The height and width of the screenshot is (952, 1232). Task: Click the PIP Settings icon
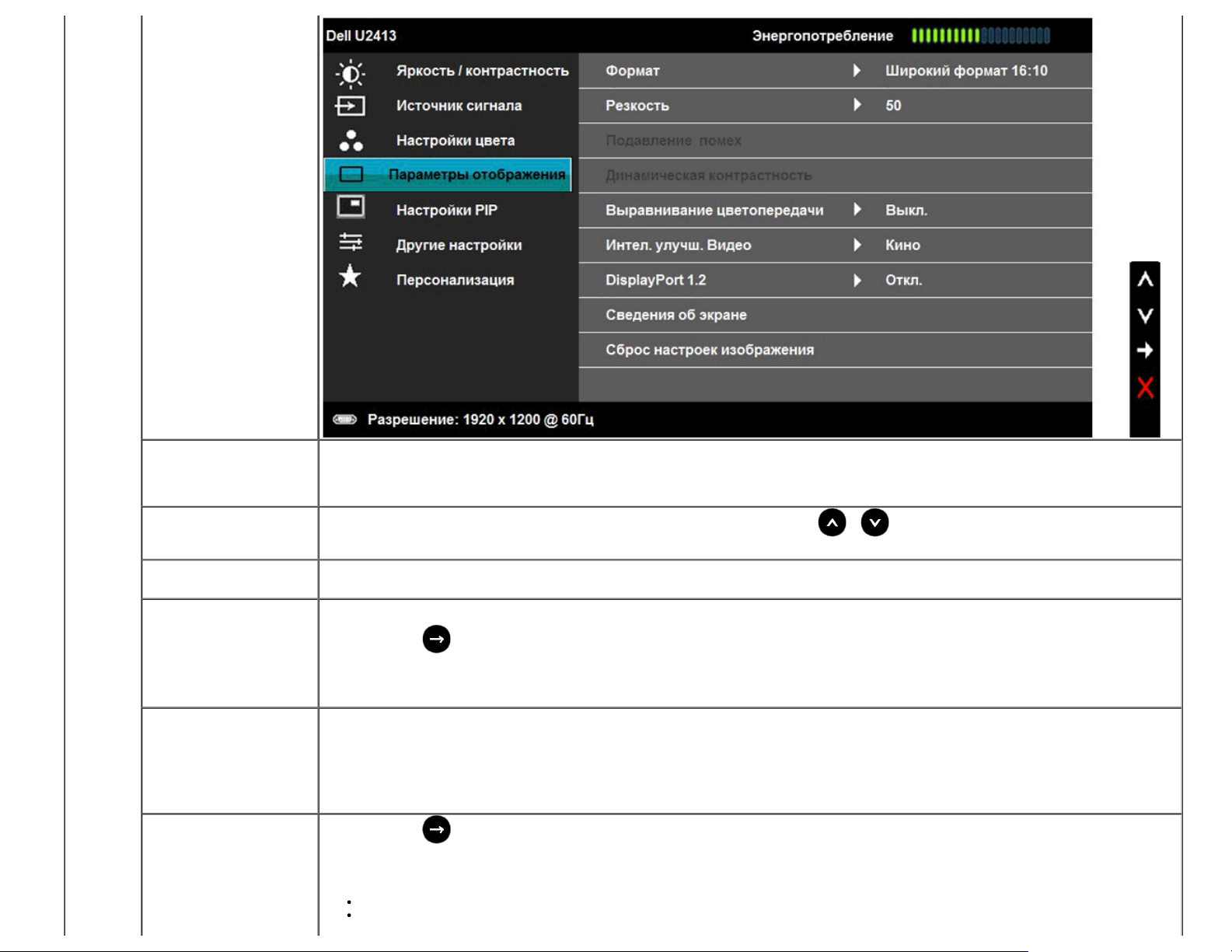[351, 207]
